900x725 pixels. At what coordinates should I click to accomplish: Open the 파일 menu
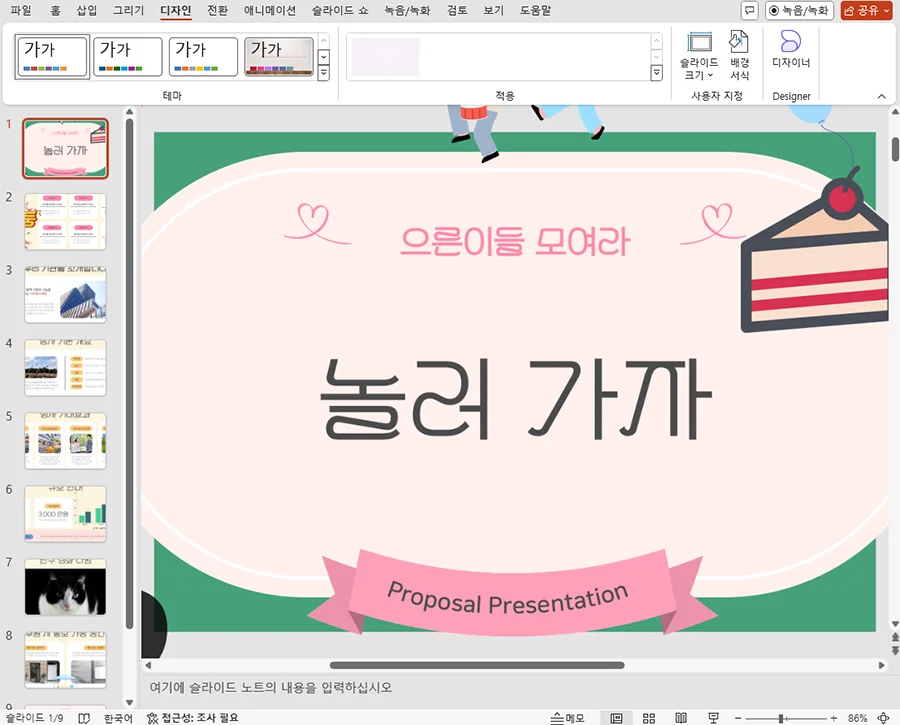pos(22,10)
